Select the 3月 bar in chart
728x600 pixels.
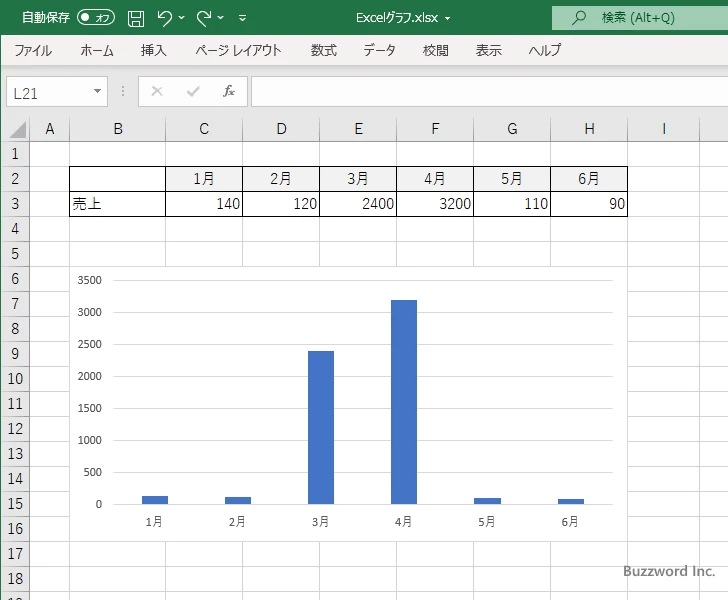coord(321,427)
